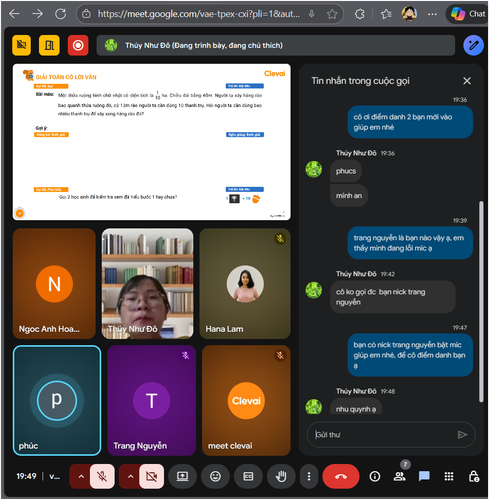Click the yellow camera-off extension button
Image resolution: width=489 pixels, height=500 pixels.
click(x=22, y=45)
